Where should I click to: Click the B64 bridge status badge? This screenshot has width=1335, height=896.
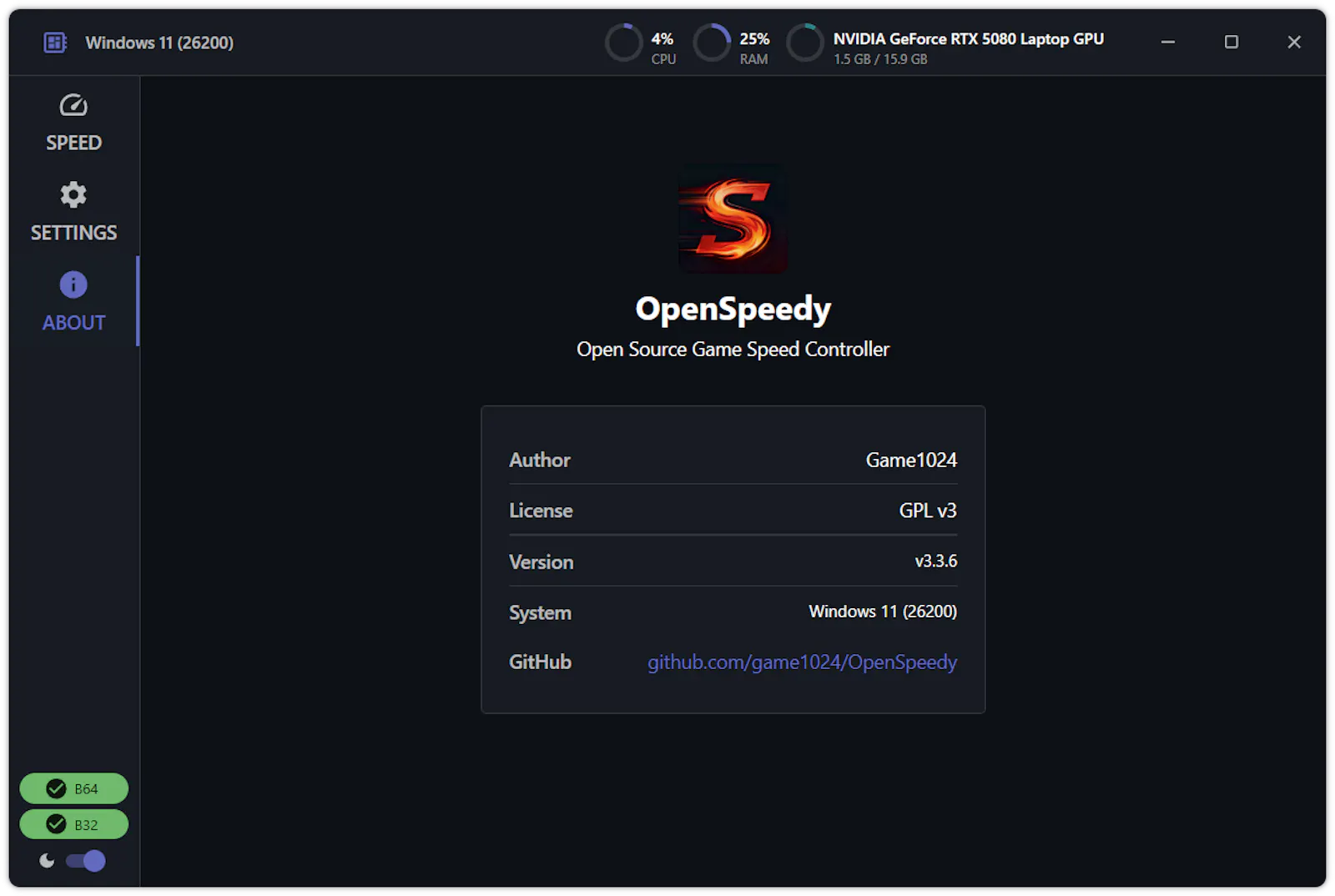73,788
